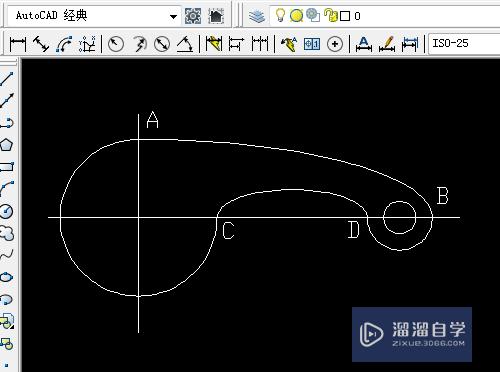Click the Quick Dimension tool
The image size is (500, 372).
click(x=214, y=44)
